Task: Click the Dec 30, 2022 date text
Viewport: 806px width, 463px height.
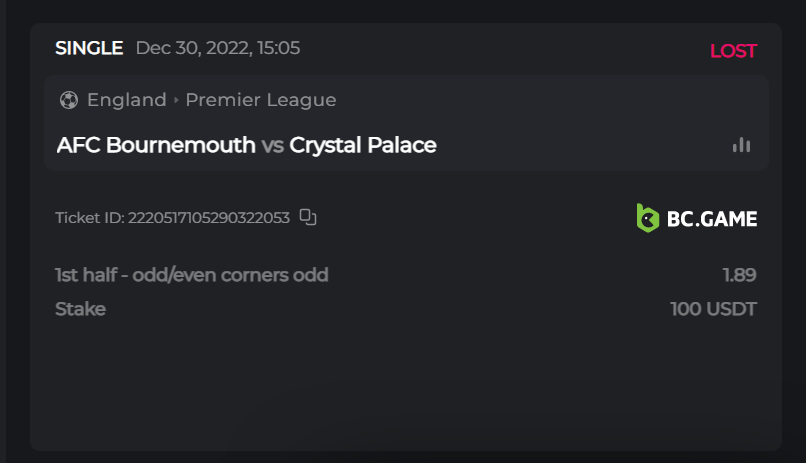Action: point(218,48)
